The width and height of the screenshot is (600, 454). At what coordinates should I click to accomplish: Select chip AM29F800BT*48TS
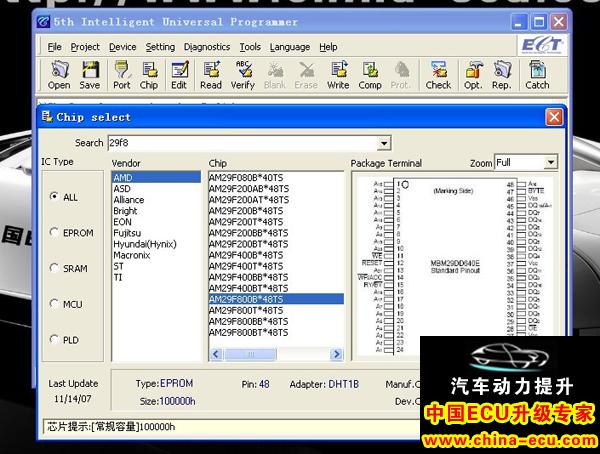pos(276,333)
